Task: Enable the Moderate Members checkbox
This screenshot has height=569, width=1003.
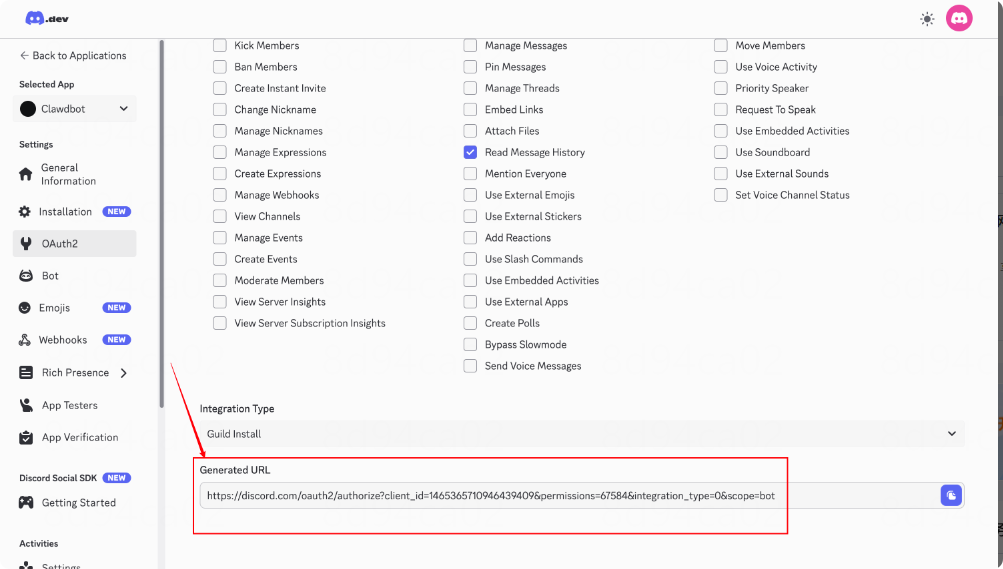Action: [x=220, y=280]
